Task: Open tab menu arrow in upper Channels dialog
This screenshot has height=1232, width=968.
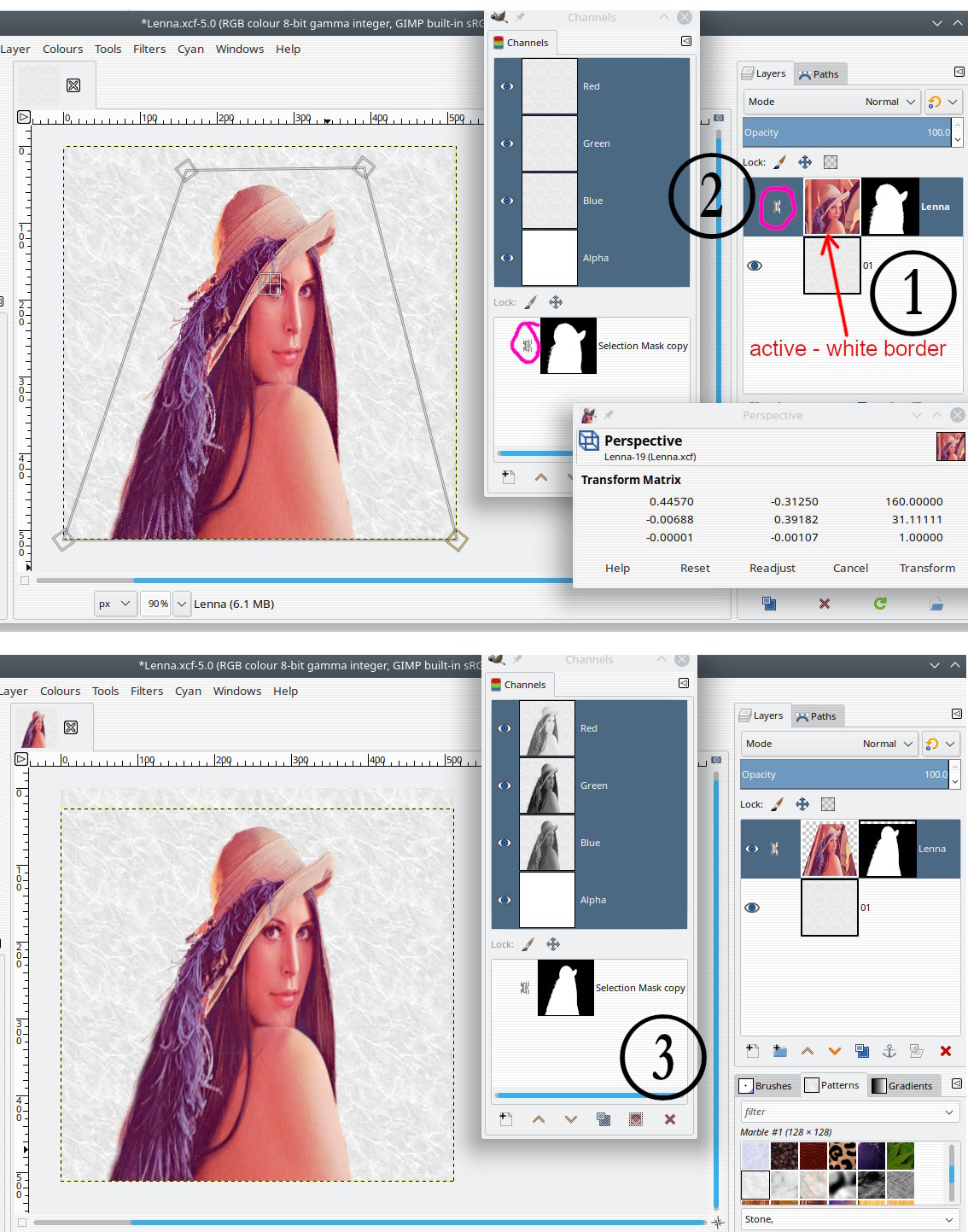Action: point(686,41)
